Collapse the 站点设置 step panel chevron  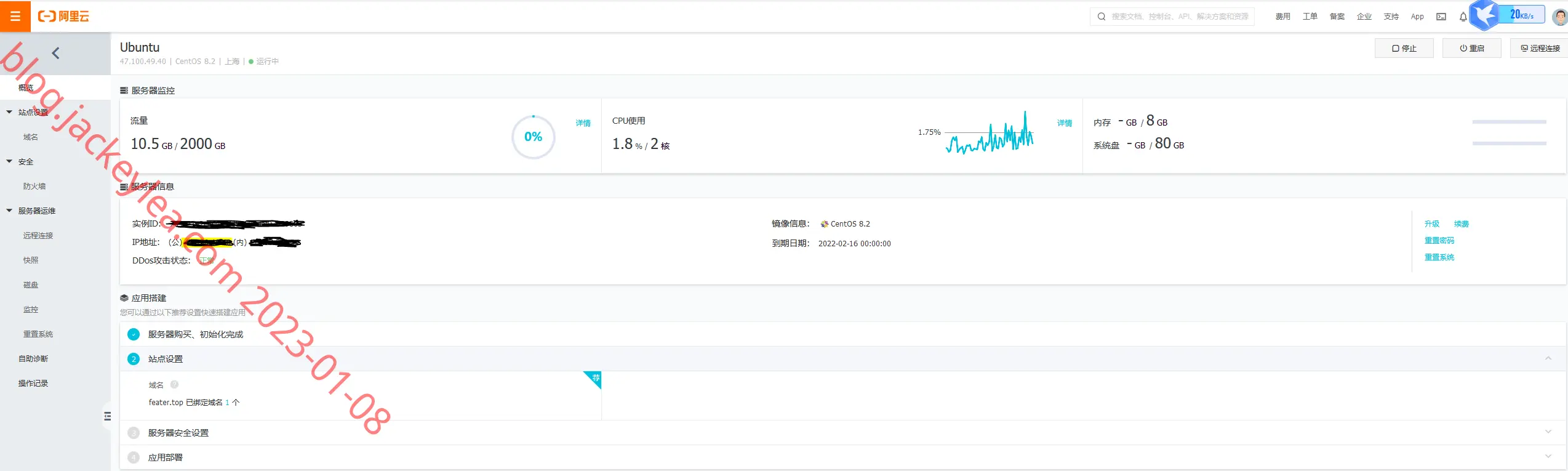tap(1548, 358)
